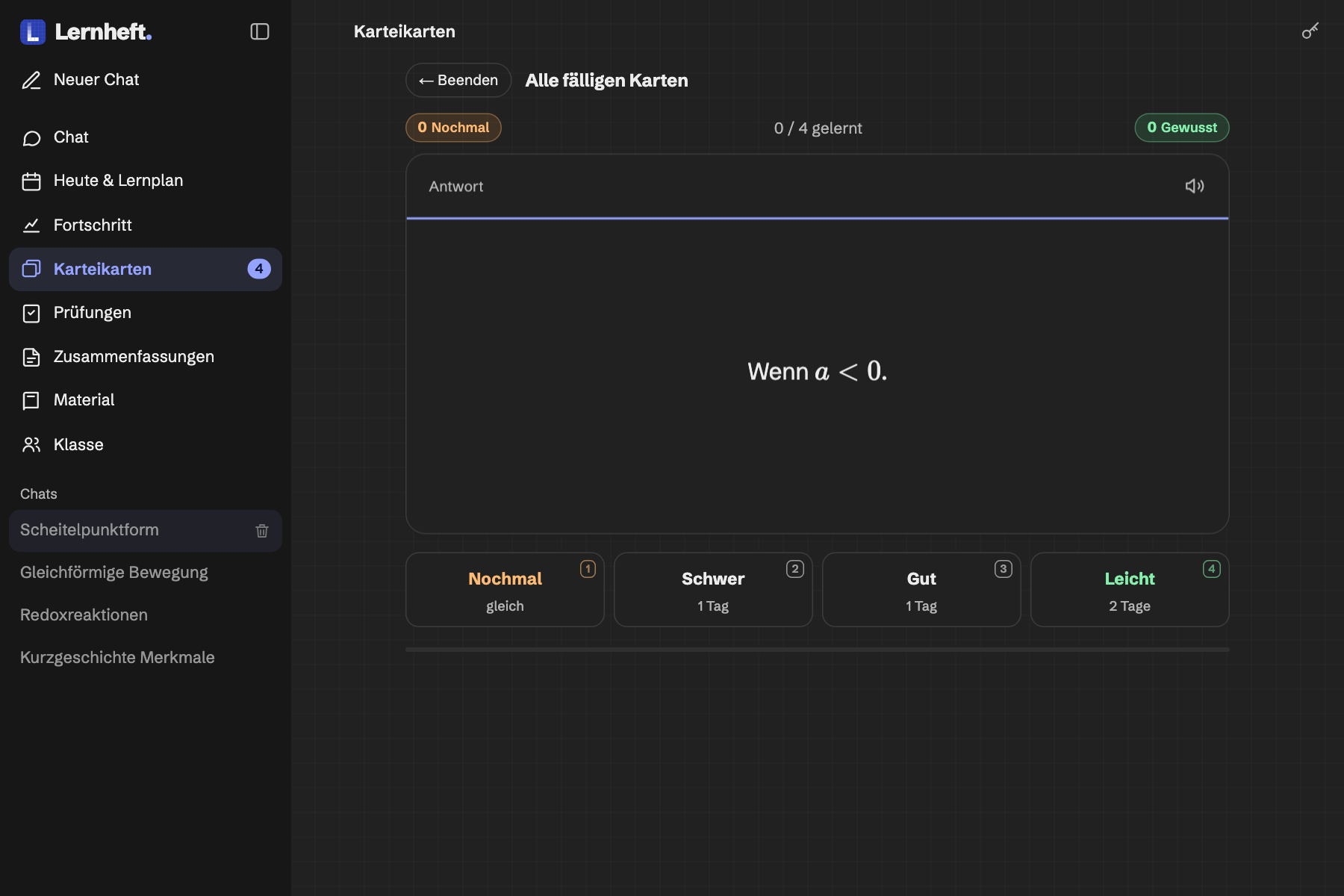Image resolution: width=1344 pixels, height=896 pixels.
Task: Rate the card as Schwer
Action: [713, 590]
